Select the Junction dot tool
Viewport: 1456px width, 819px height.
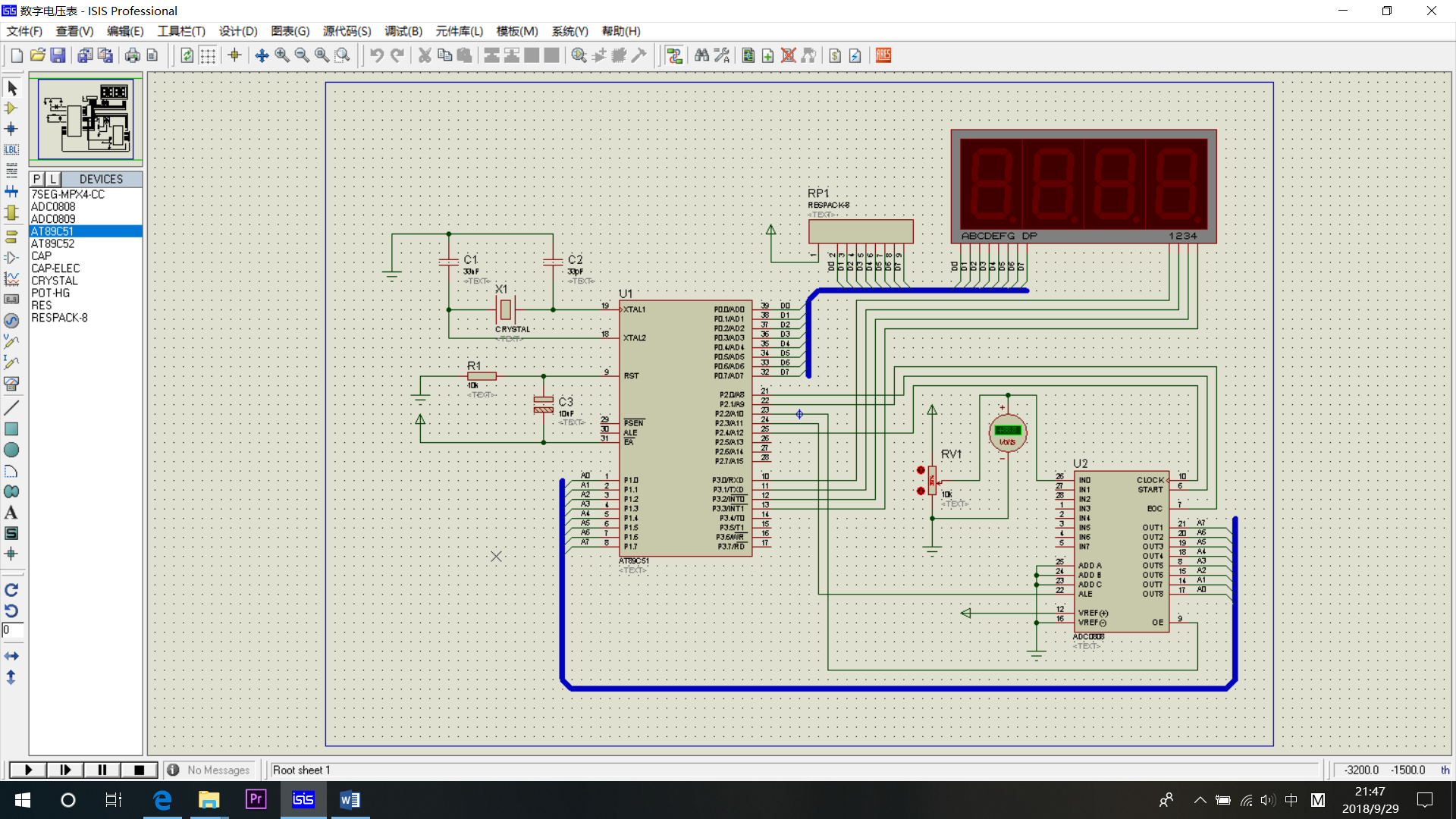(11, 129)
